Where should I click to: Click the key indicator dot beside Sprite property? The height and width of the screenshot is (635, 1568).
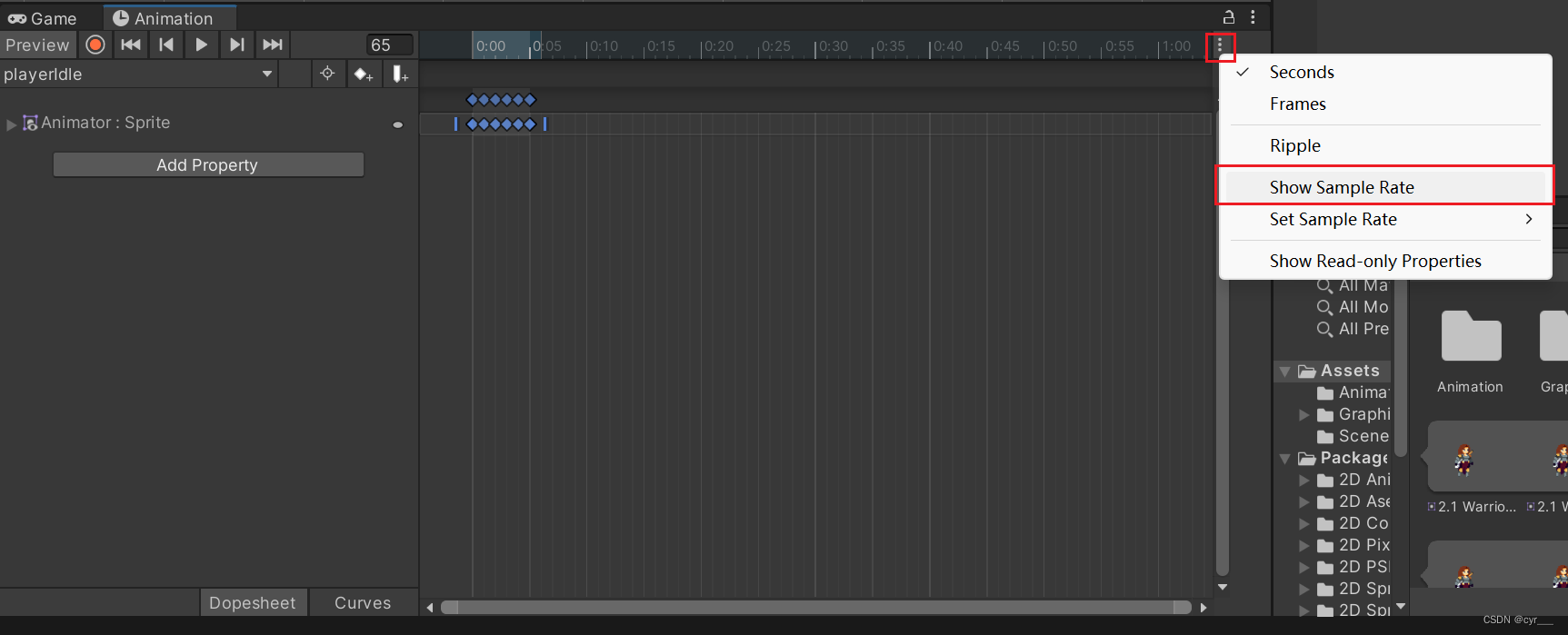(x=397, y=124)
